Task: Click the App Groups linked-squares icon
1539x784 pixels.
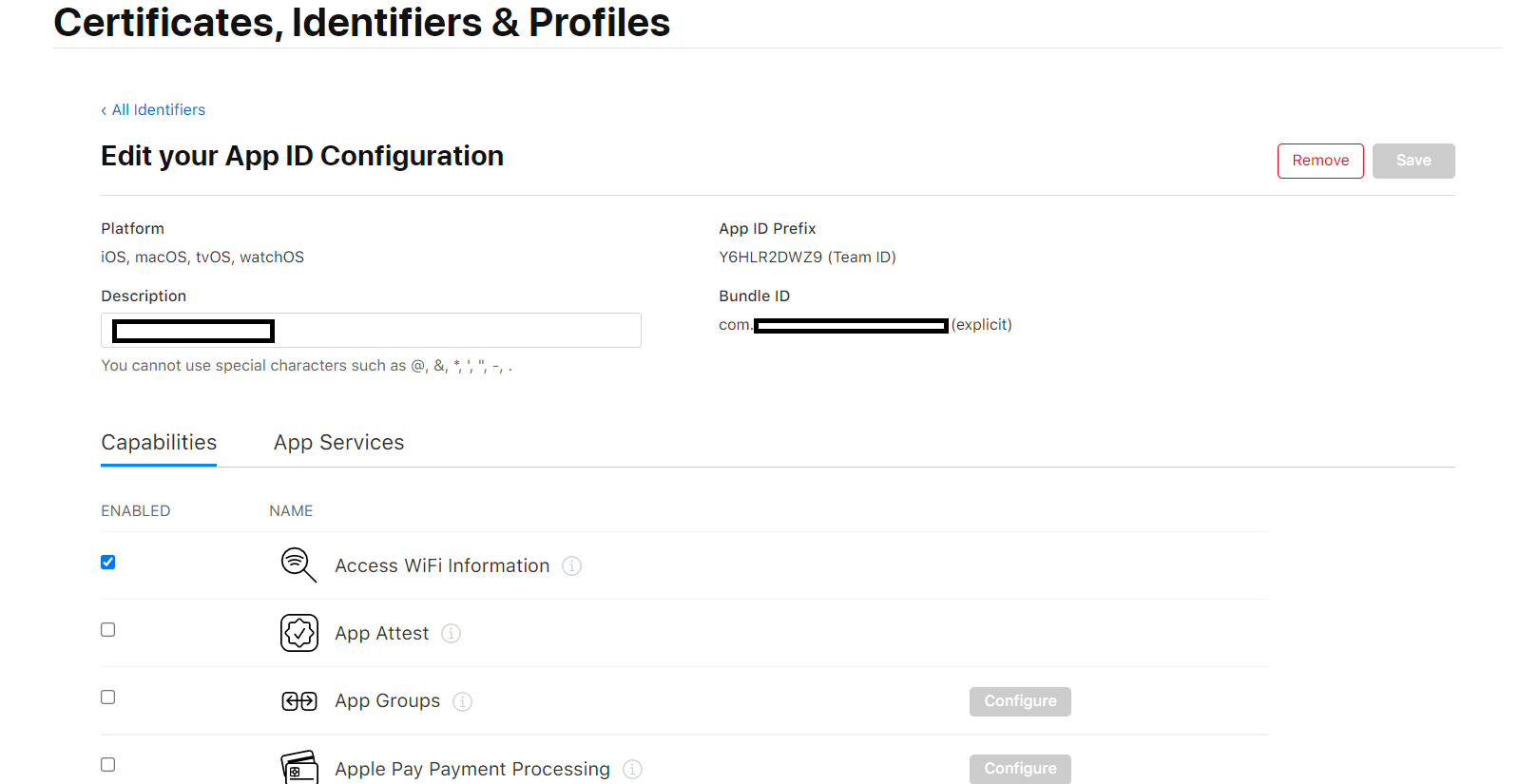Action: tap(299, 701)
